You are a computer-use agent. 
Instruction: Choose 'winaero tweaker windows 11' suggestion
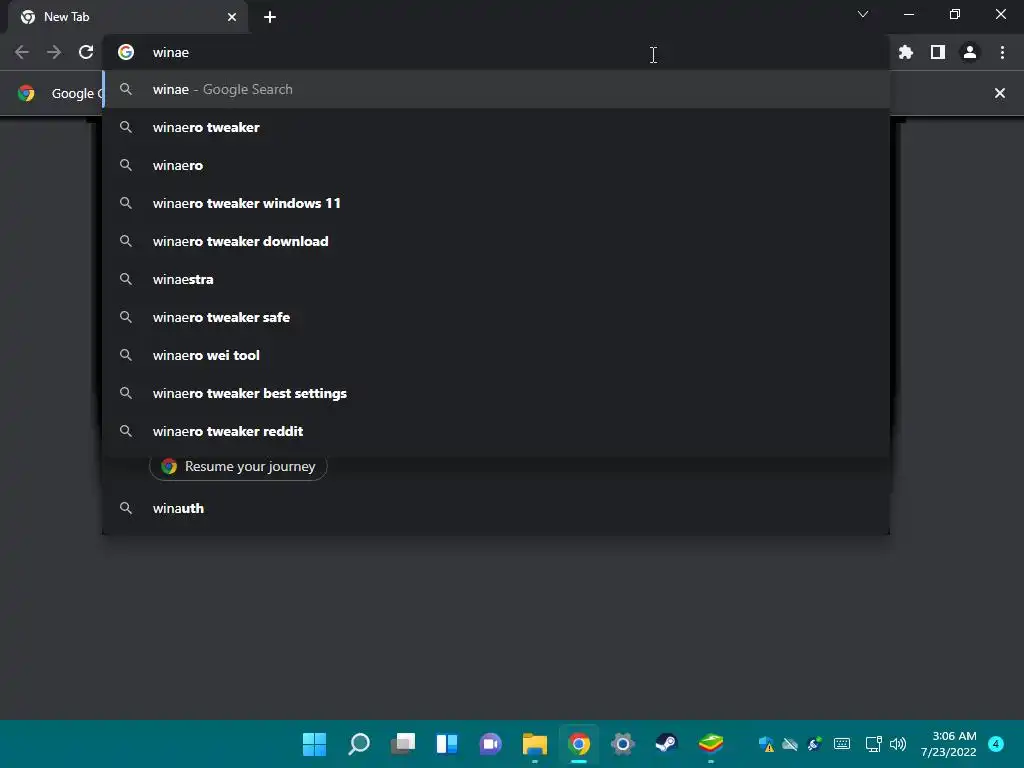tap(496, 203)
